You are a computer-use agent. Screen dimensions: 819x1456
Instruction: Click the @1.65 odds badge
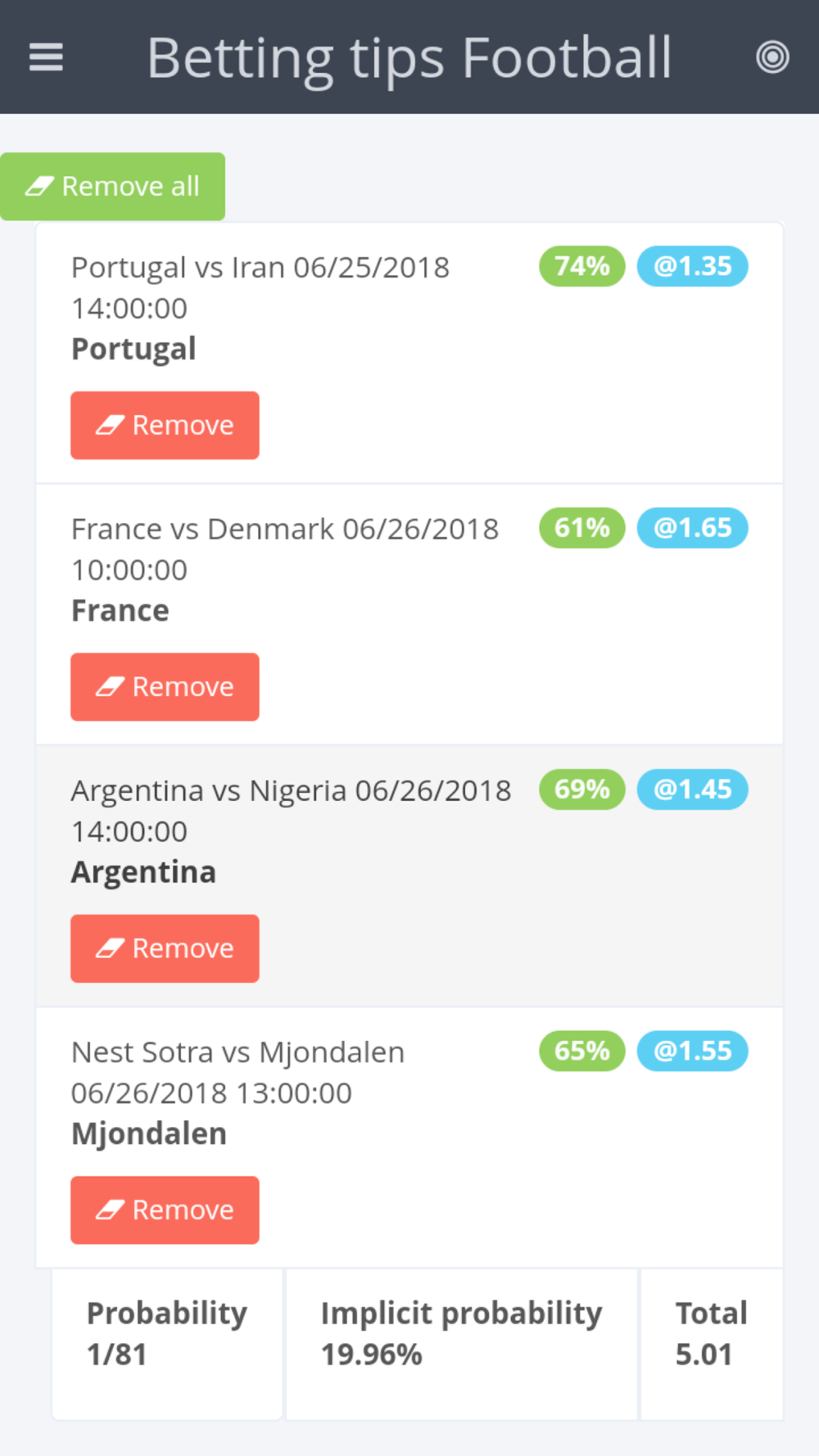pos(692,528)
